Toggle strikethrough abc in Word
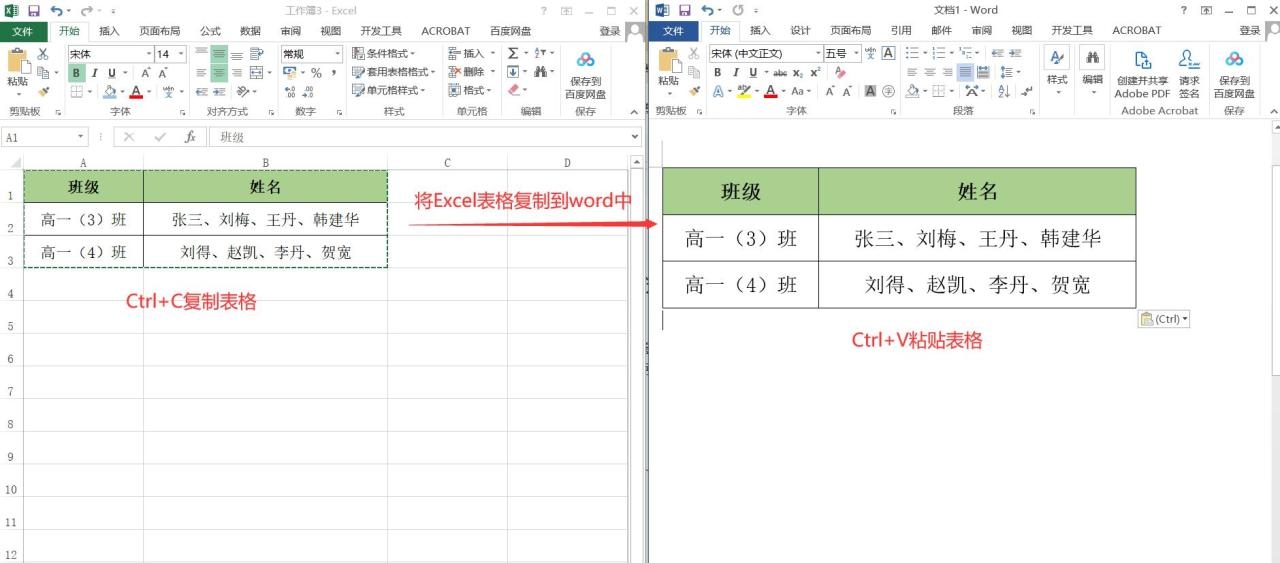Image resolution: width=1280 pixels, height=563 pixels. (x=780, y=72)
